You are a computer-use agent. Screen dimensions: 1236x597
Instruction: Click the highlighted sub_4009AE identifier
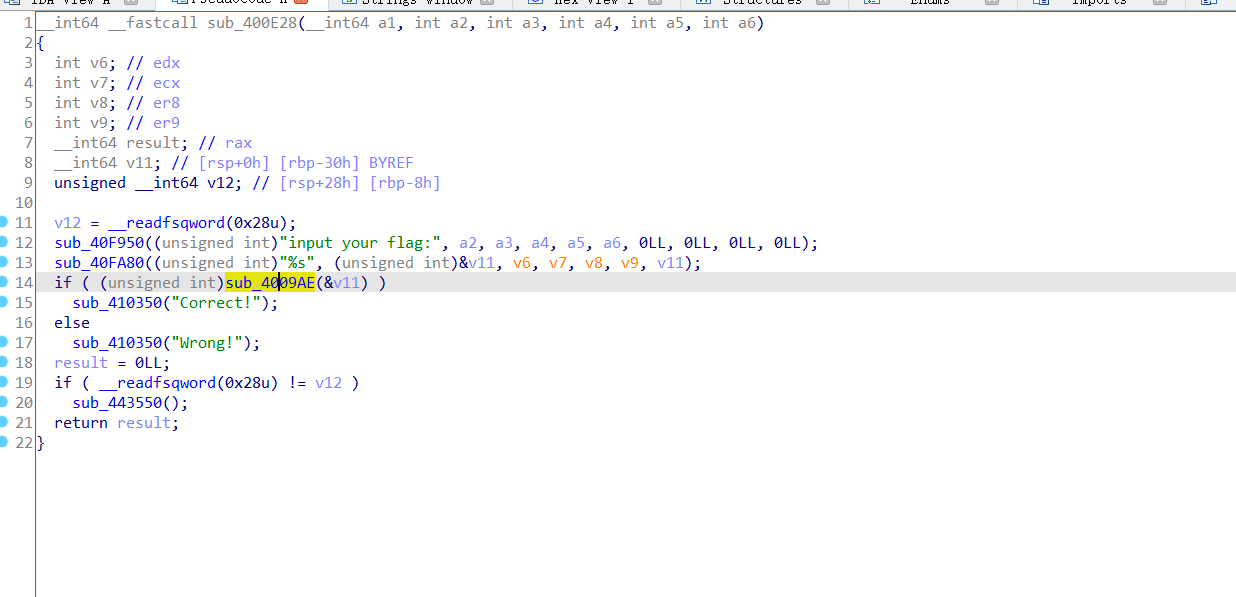[269, 282]
